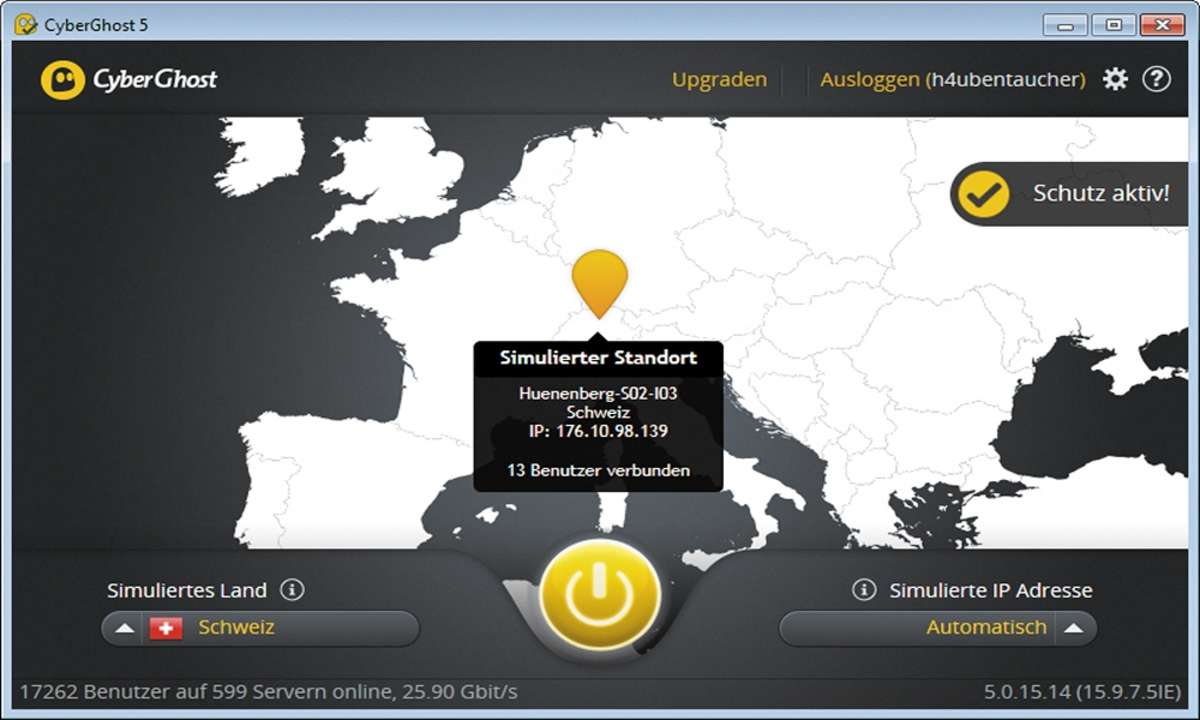Viewport: 1200px width, 720px height.
Task: Maximize the CyberGhost 5 window
Action: (x=1113, y=24)
